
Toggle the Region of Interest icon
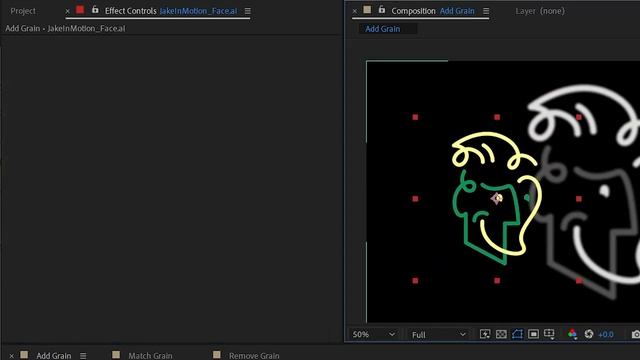point(533,334)
